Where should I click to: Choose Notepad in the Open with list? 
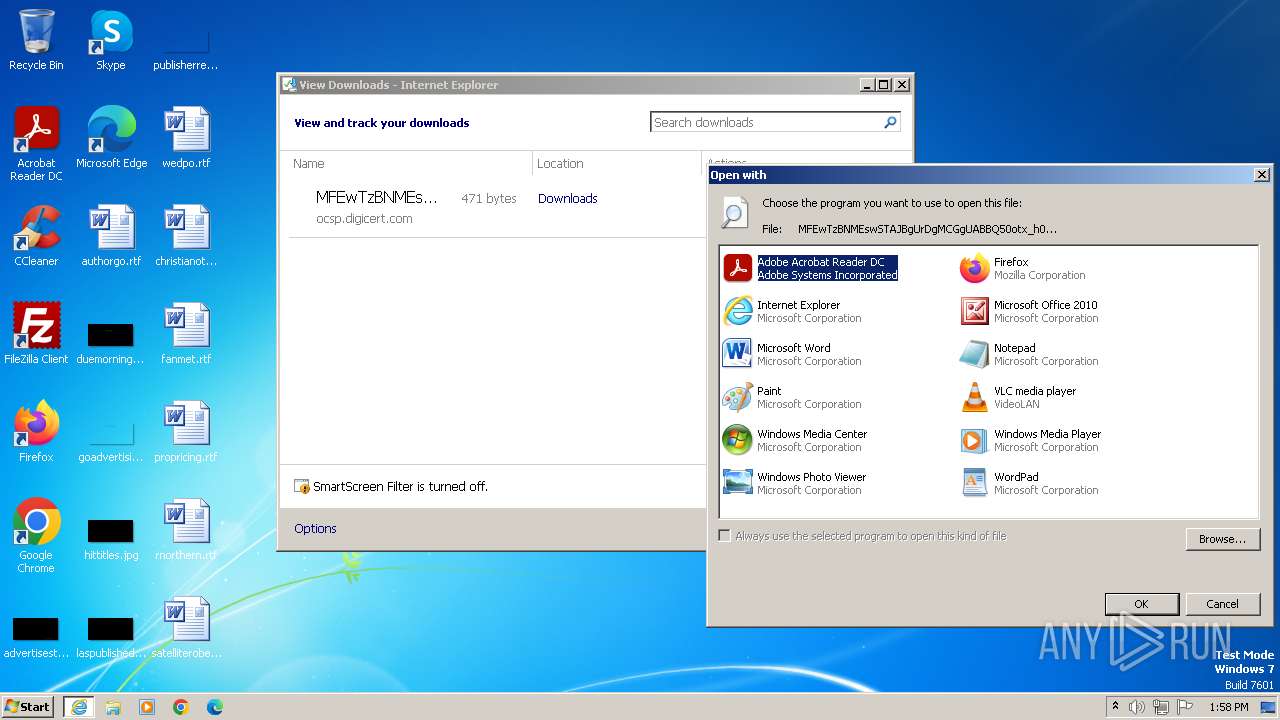[1029, 354]
